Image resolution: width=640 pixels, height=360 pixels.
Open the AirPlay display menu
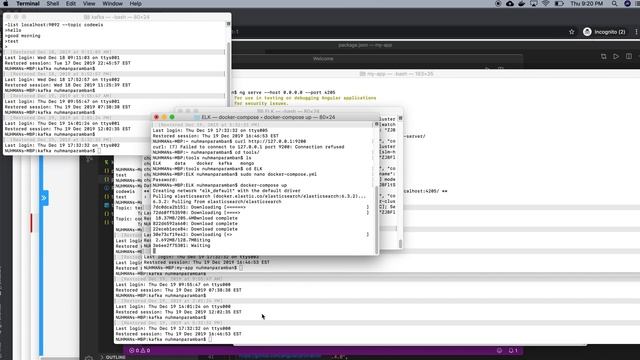[x=533, y=4]
